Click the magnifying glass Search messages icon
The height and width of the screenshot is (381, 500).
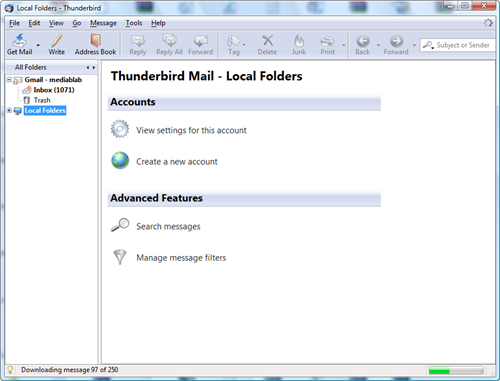(x=120, y=225)
